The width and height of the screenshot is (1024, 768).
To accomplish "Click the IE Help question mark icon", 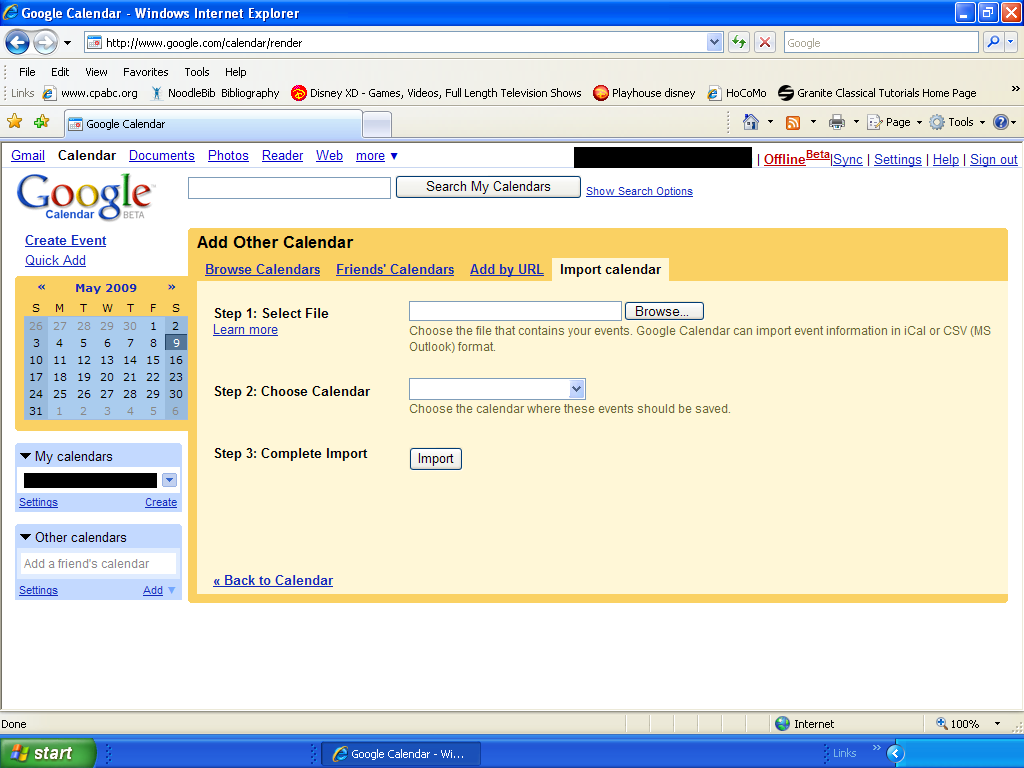I will [x=1000, y=122].
